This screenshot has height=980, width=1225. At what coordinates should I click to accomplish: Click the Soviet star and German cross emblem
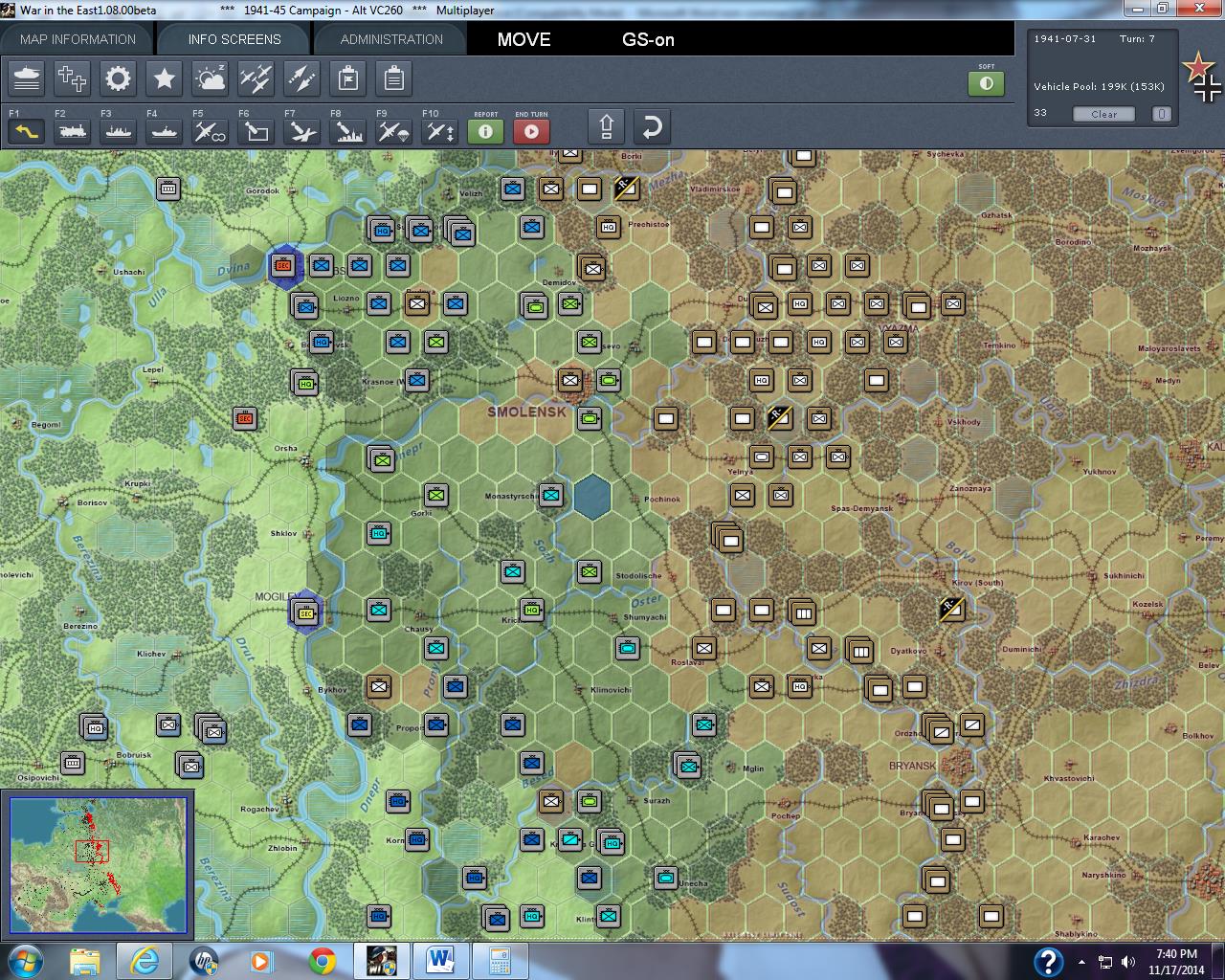(x=1201, y=77)
